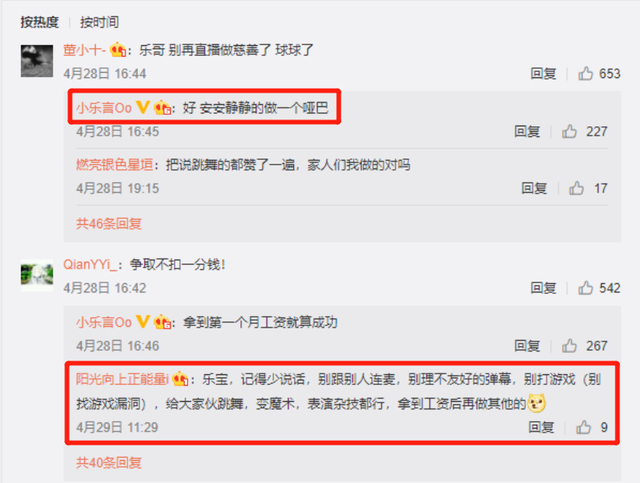The height and width of the screenshot is (483, 640).
Task: Click the crown badge next to 董小十-
Action: pos(118,50)
